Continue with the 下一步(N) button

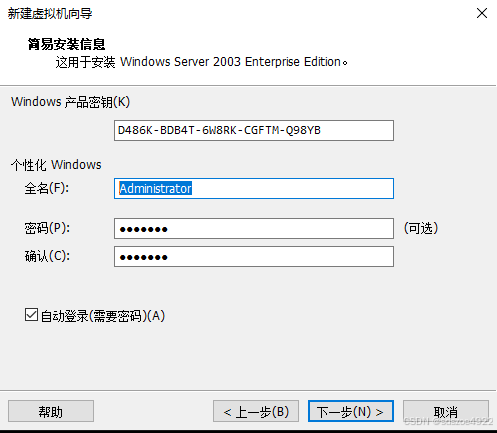(x=351, y=411)
